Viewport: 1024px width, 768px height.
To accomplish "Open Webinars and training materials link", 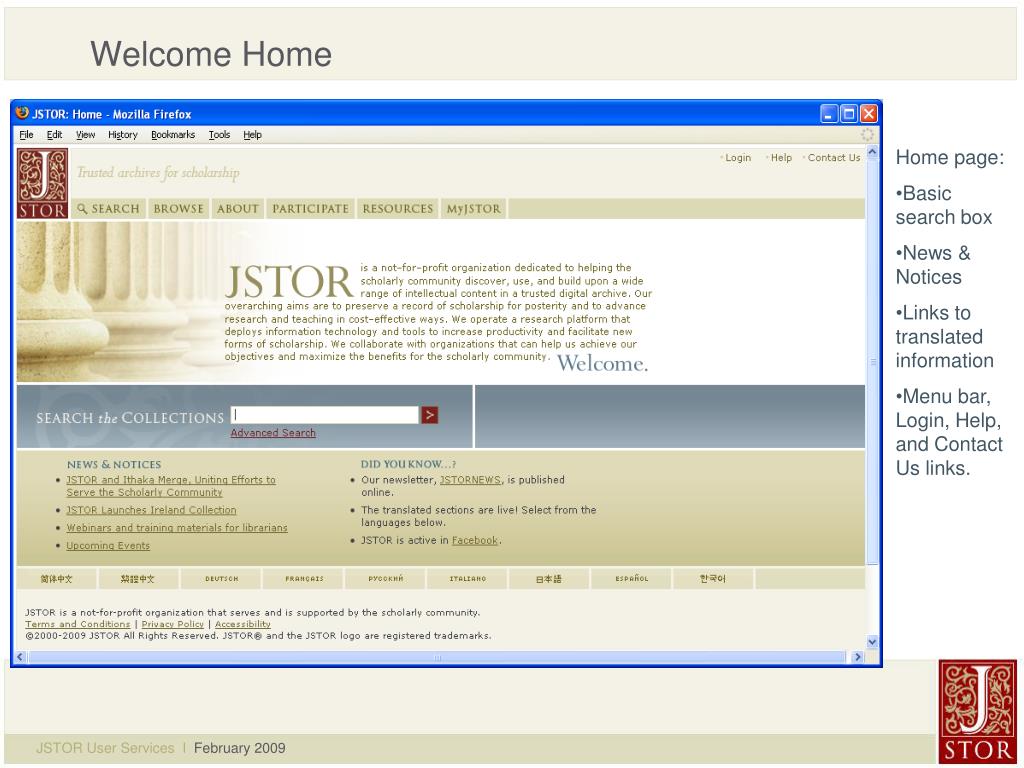I will coord(176,528).
